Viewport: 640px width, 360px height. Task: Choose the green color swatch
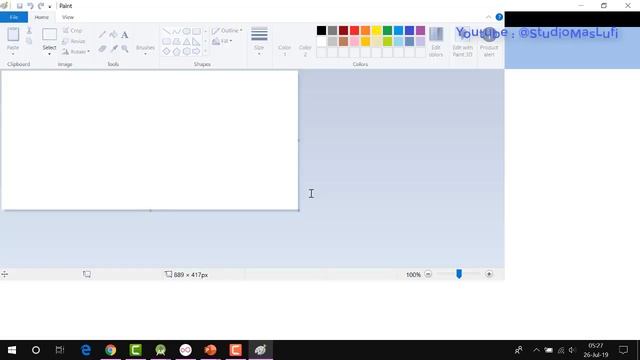pyautogui.click(x=387, y=31)
